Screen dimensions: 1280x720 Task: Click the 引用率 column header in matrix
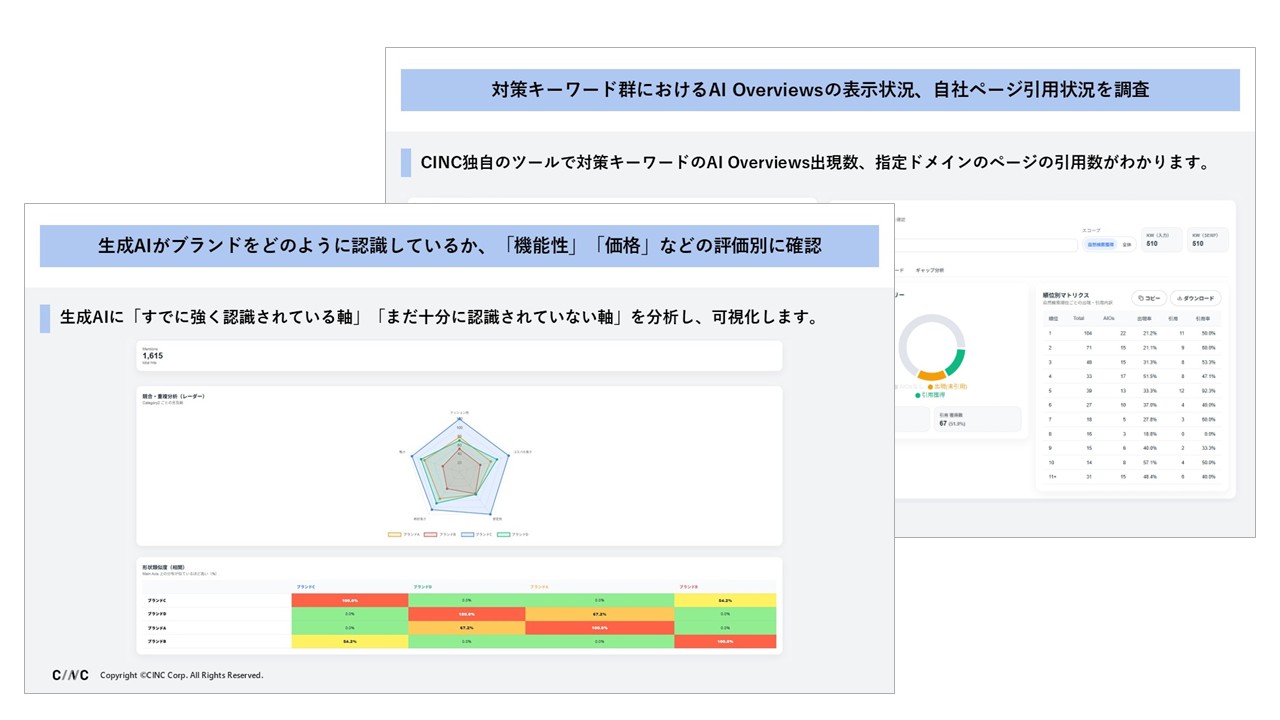pos(1208,319)
